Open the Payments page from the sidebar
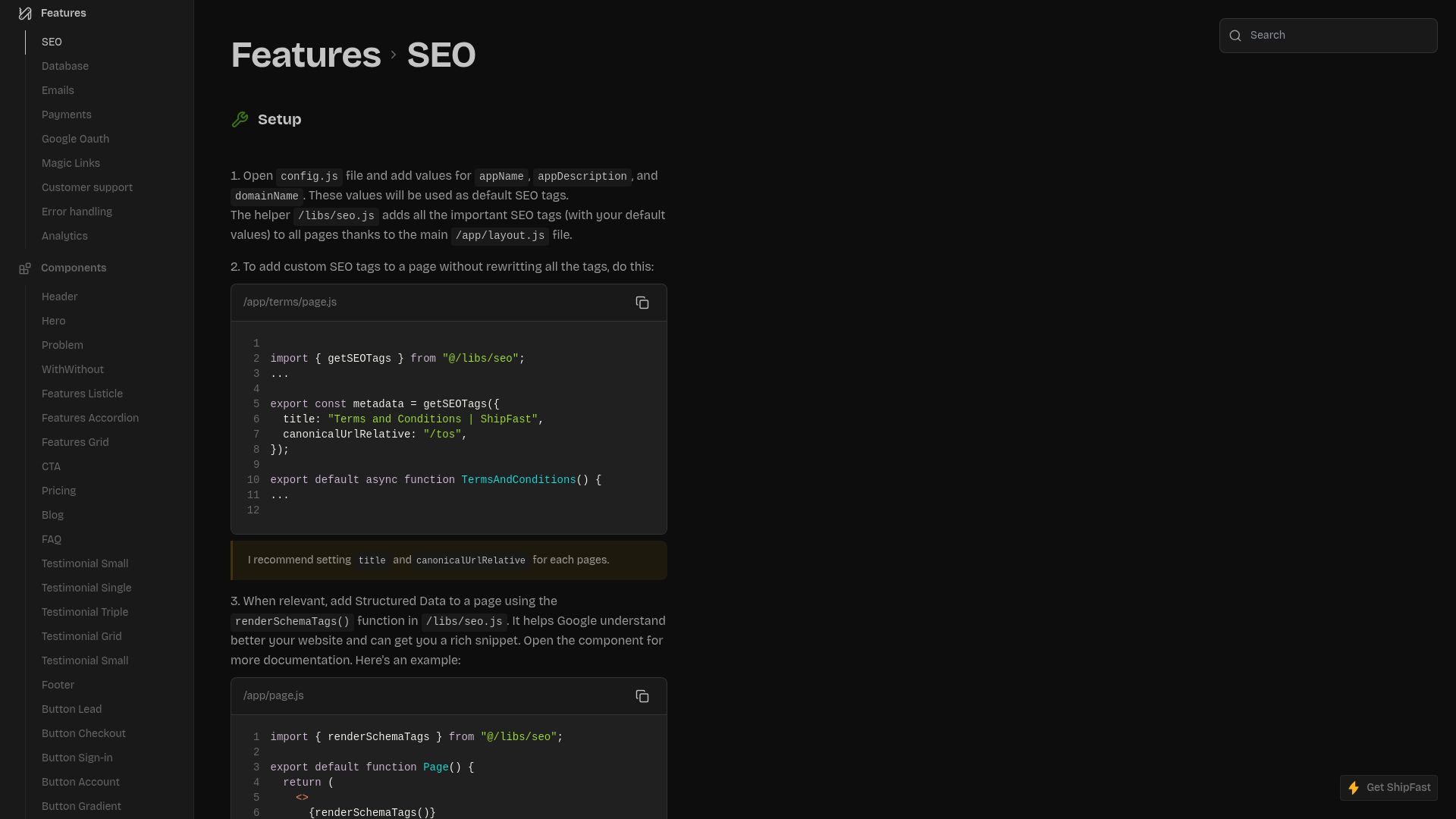The width and height of the screenshot is (1456, 819). tap(66, 115)
